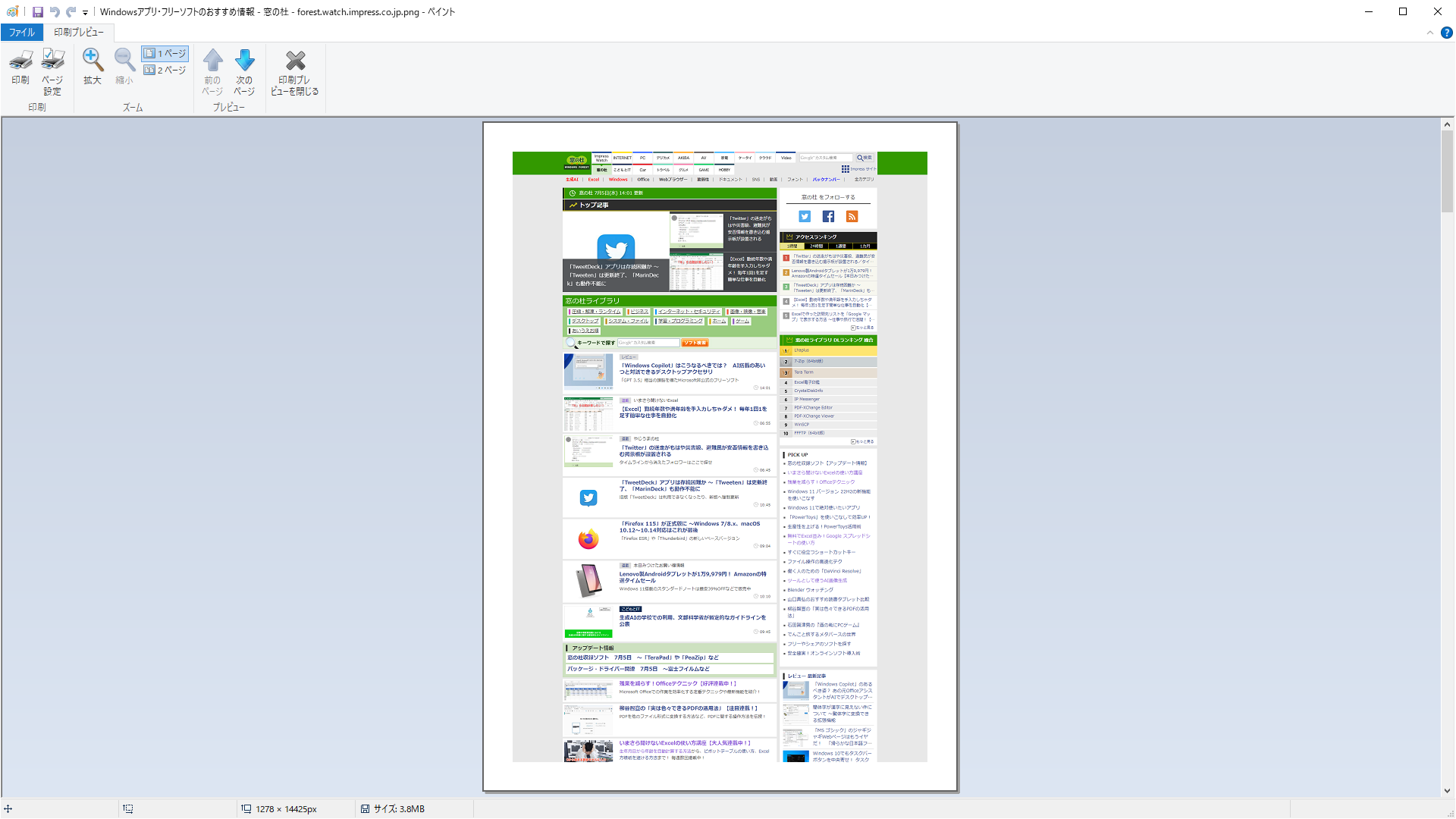Click the blue Help question mark icon
The image size is (1456, 819).
(x=1446, y=33)
